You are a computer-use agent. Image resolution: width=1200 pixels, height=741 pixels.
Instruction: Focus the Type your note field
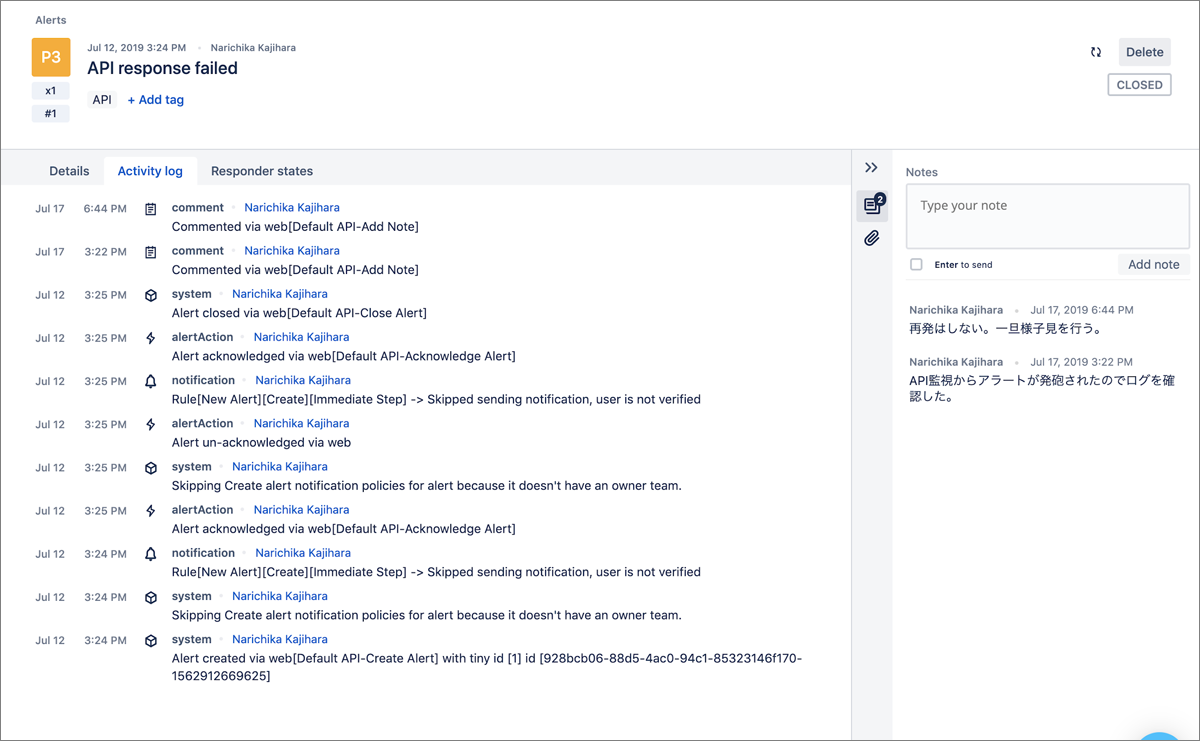point(1048,217)
